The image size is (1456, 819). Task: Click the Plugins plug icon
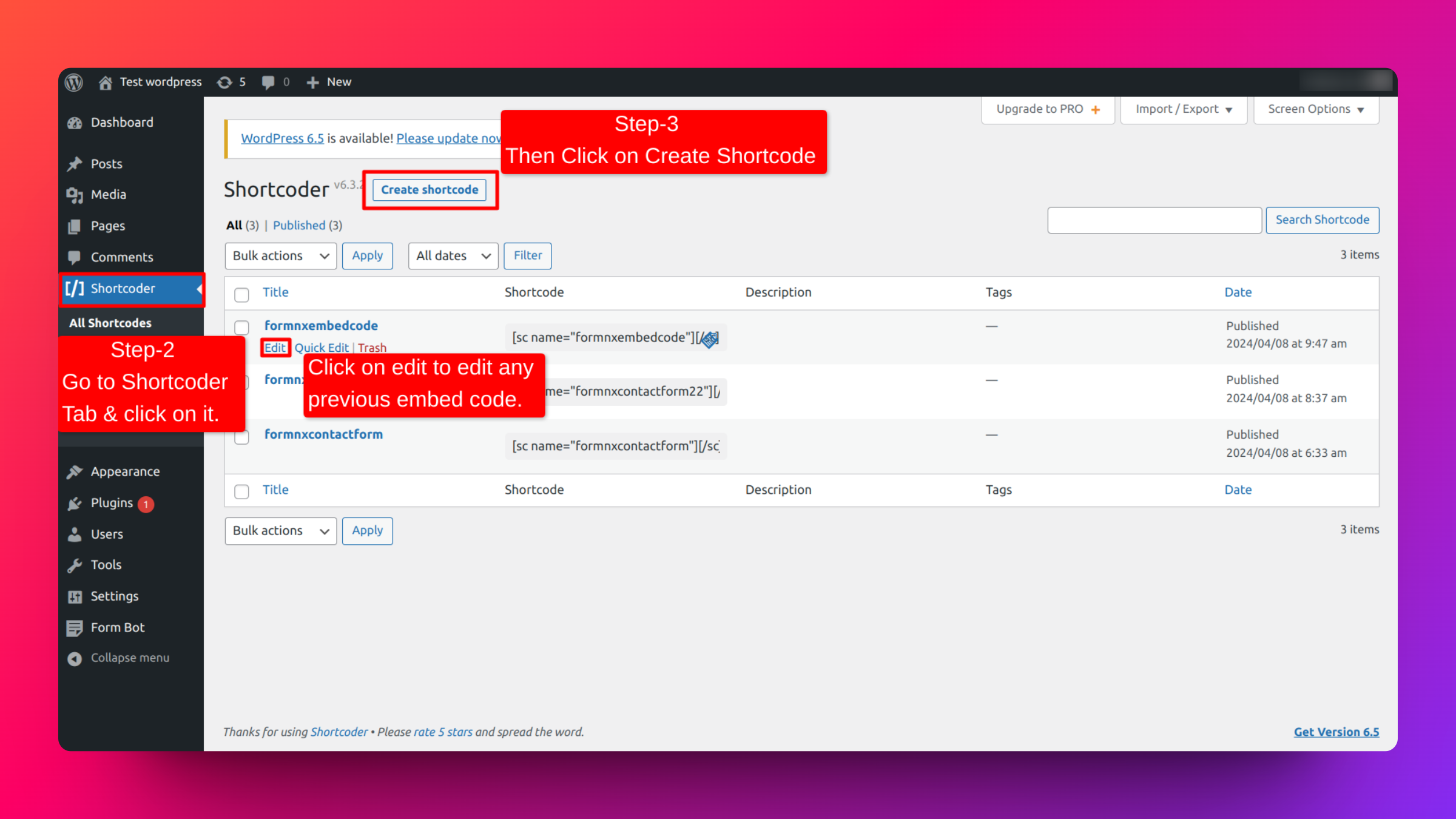click(x=75, y=504)
